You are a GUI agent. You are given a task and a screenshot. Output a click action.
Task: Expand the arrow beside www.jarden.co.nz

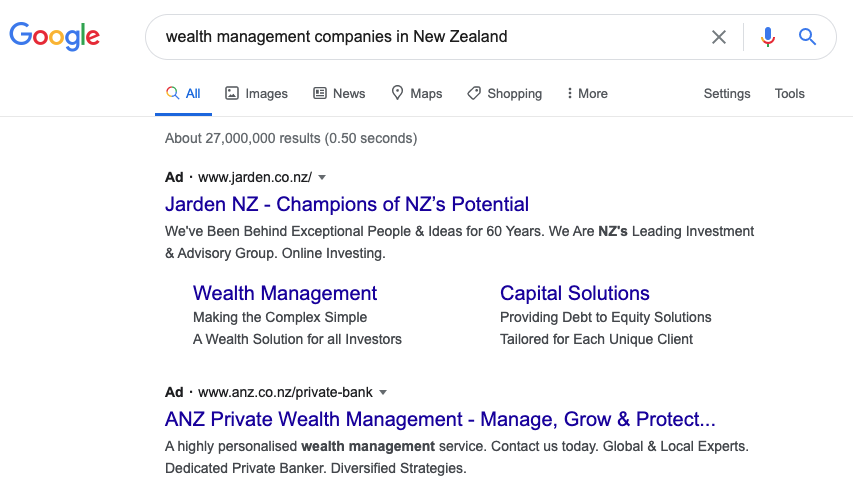point(322,177)
